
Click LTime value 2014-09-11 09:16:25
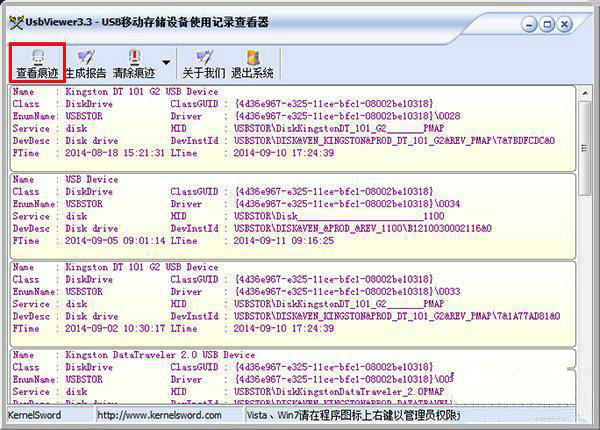[x=284, y=241]
